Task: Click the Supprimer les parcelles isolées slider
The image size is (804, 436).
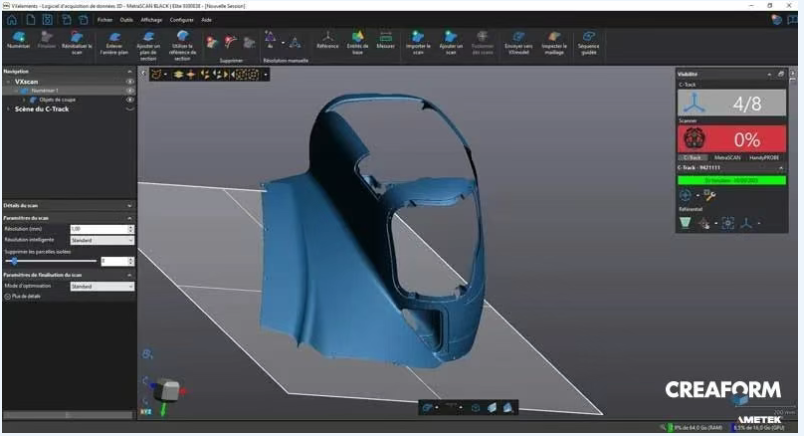Action: point(51,261)
